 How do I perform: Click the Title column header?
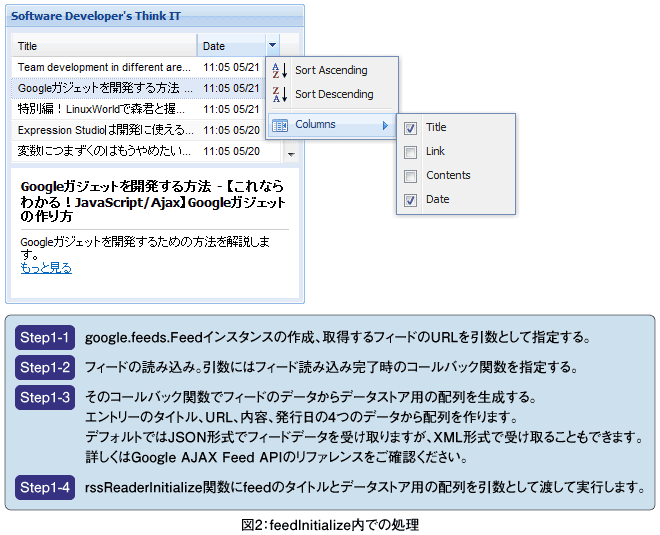click(104, 45)
